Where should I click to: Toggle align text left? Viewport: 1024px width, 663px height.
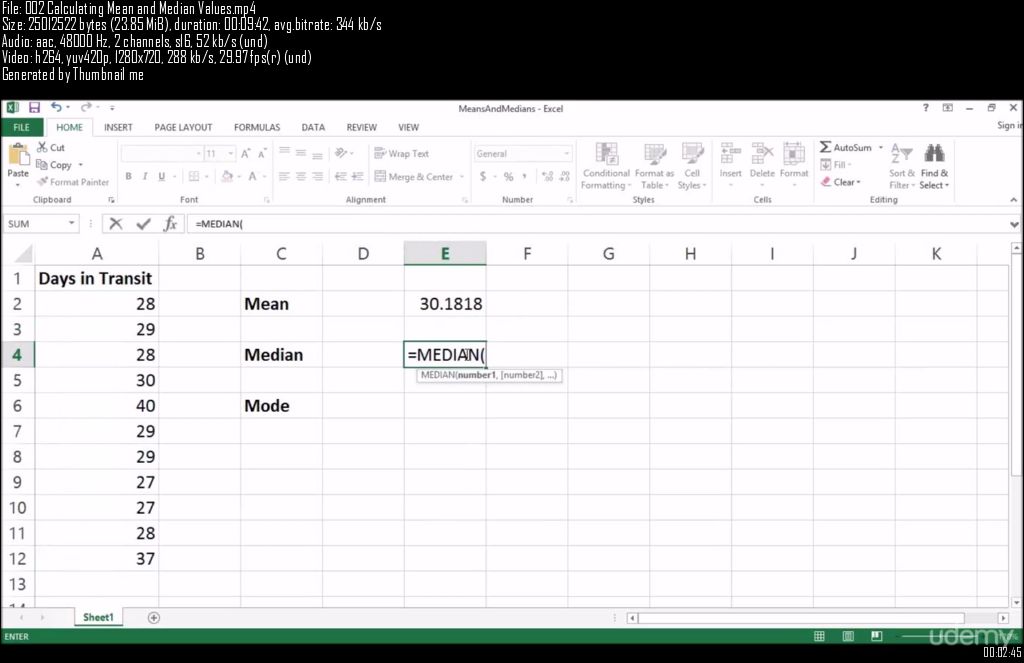point(284,176)
